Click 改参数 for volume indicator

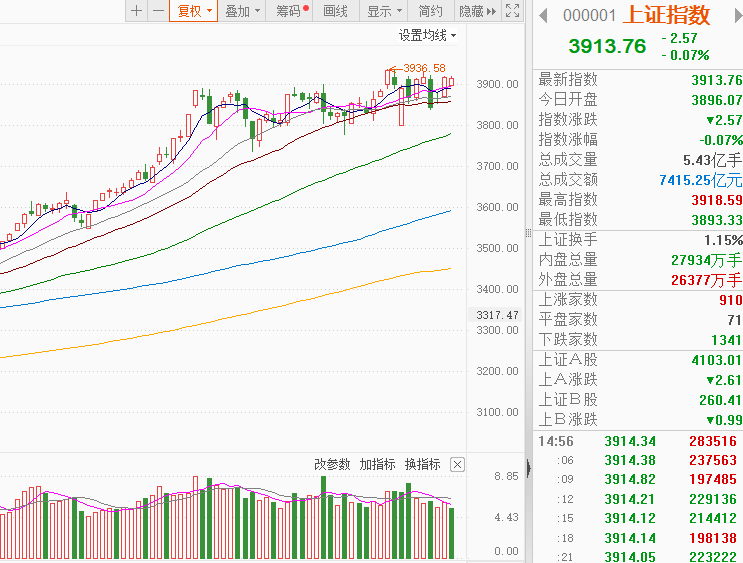click(332, 464)
